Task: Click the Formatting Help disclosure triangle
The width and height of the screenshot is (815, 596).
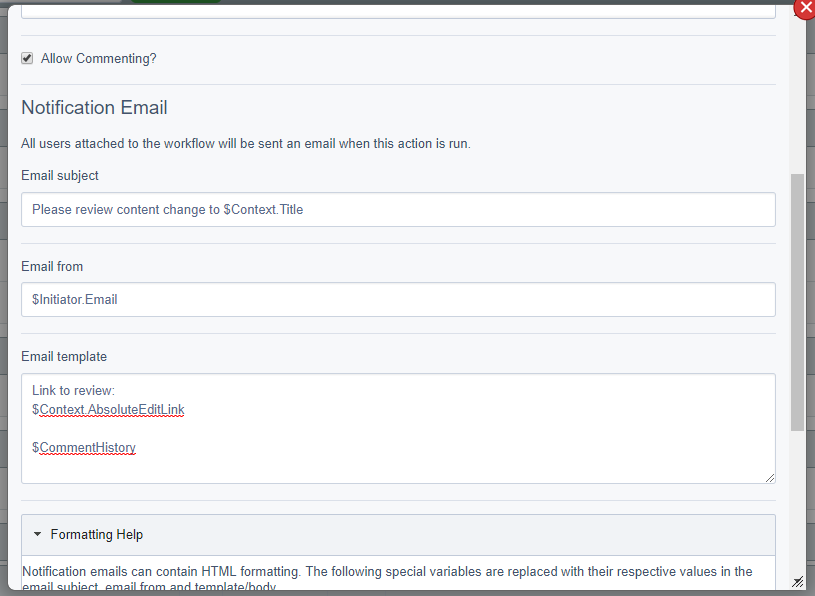Action: click(39, 535)
